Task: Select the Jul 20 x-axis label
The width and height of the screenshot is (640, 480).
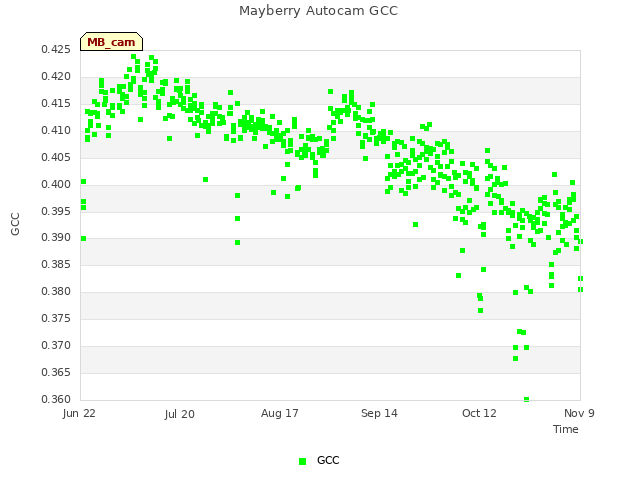Action: (180, 414)
